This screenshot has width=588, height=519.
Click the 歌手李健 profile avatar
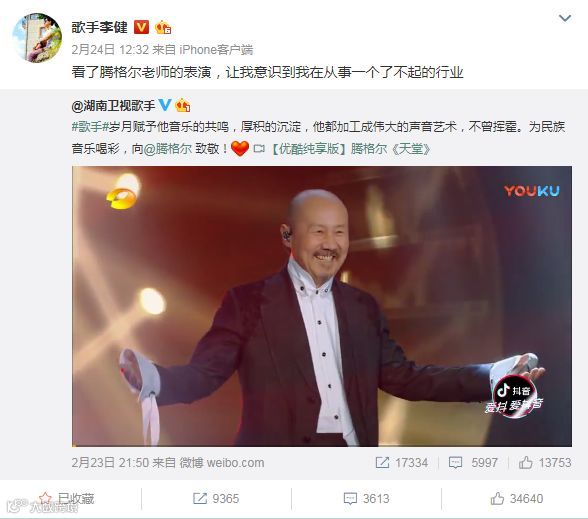(37, 38)
